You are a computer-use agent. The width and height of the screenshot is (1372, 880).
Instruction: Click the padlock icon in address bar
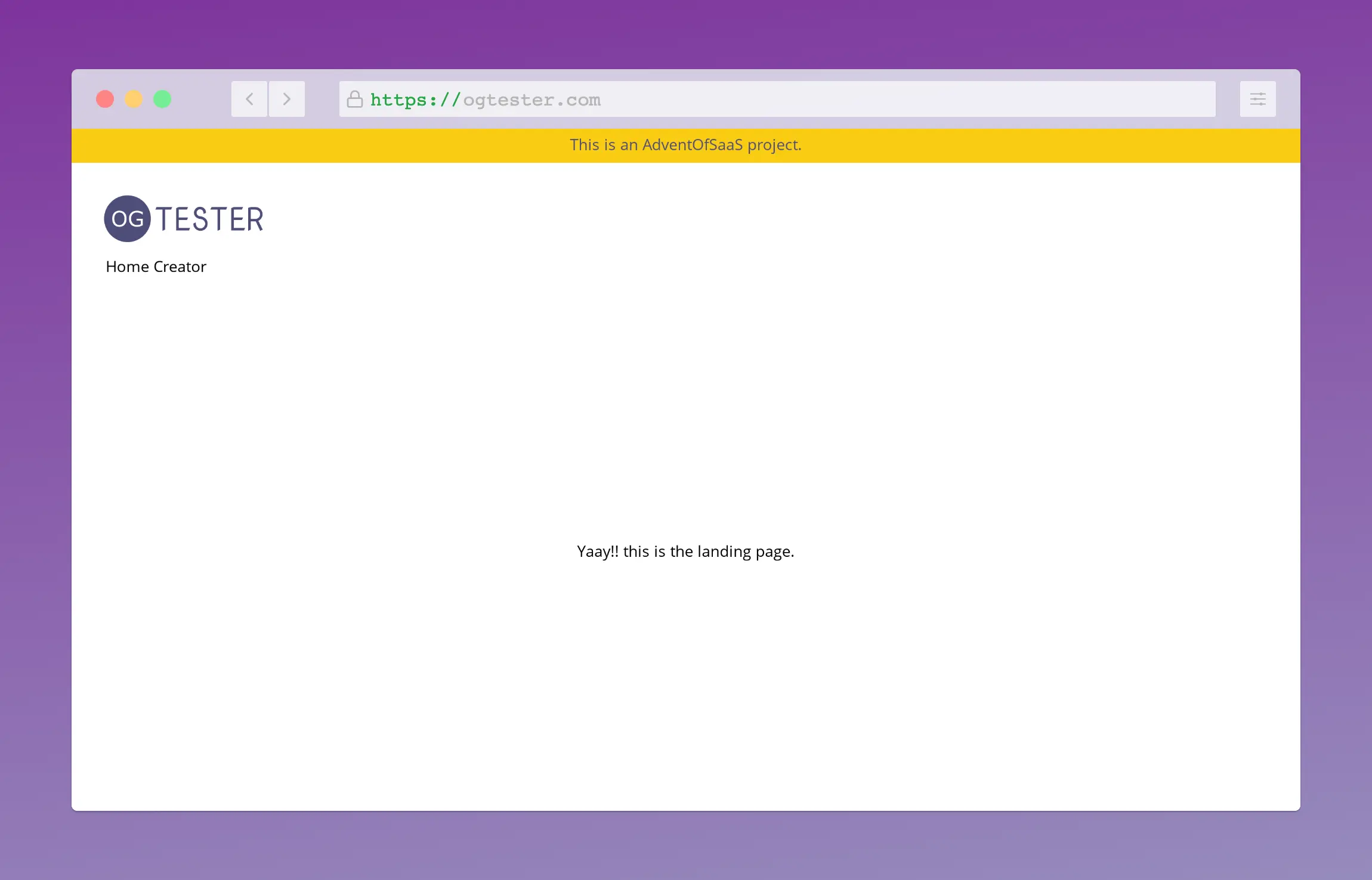(x=355, y=99)
